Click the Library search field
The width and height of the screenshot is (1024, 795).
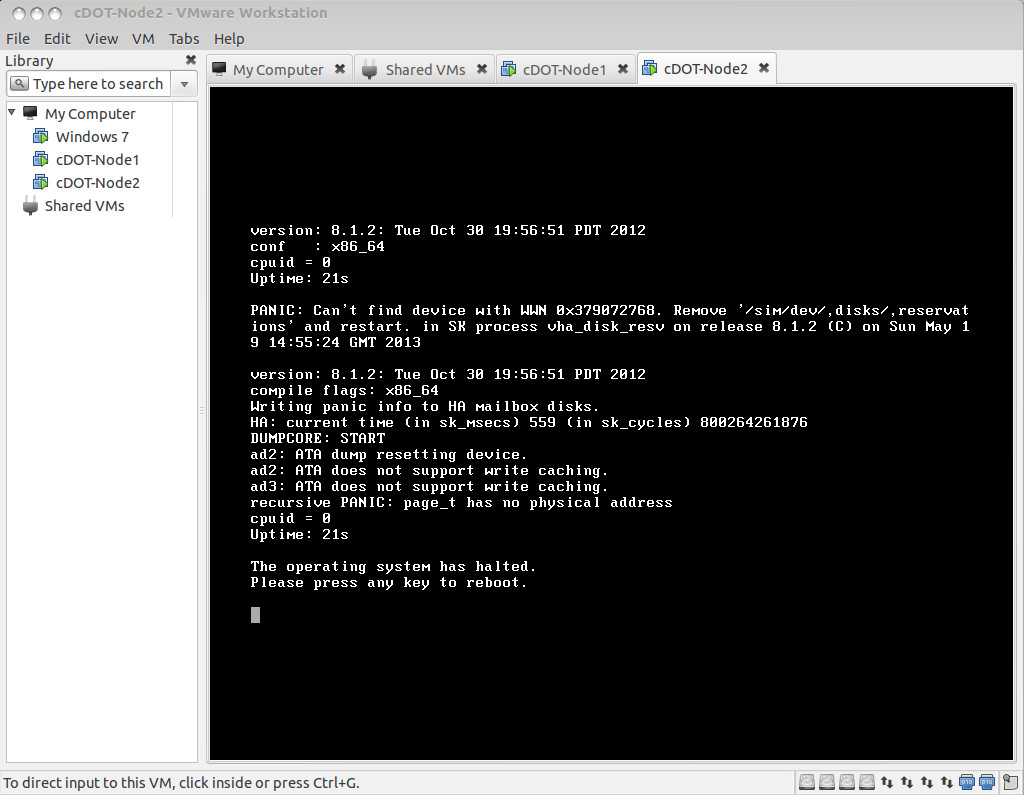(x=89, y=84)
